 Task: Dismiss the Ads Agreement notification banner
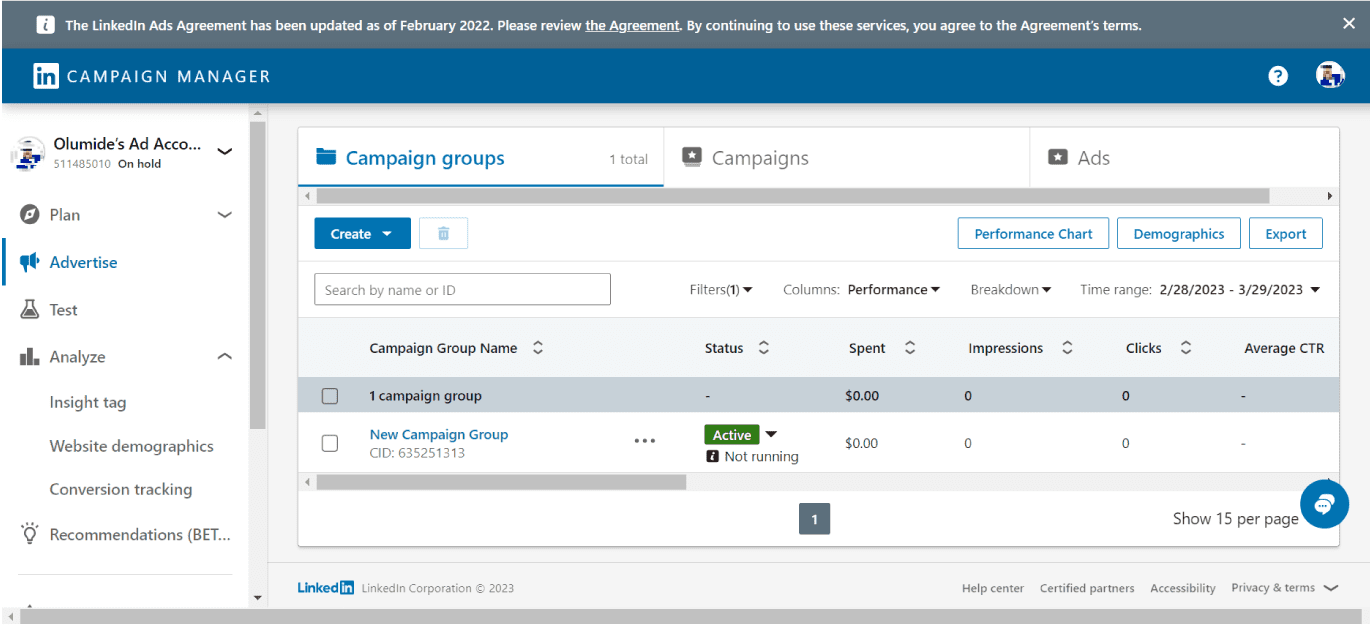[x=1348, y=24]
